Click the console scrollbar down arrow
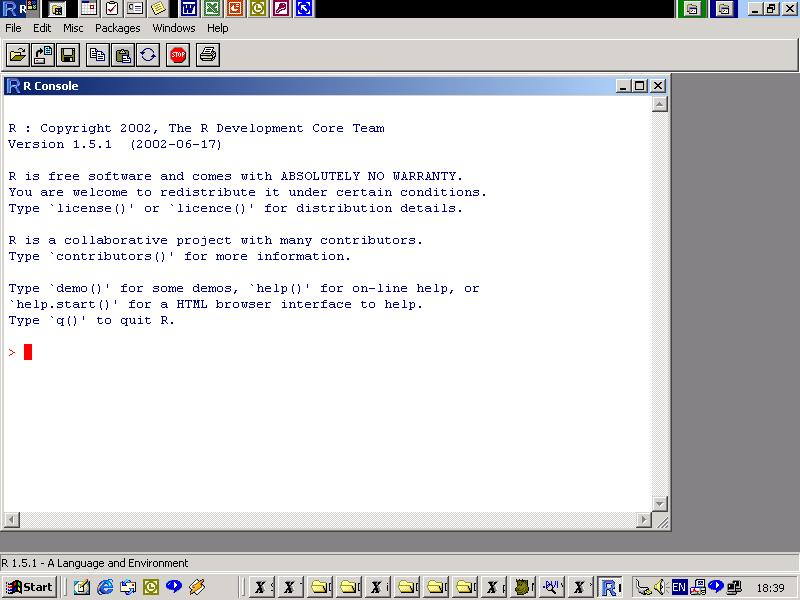 [x=660, y=504]
